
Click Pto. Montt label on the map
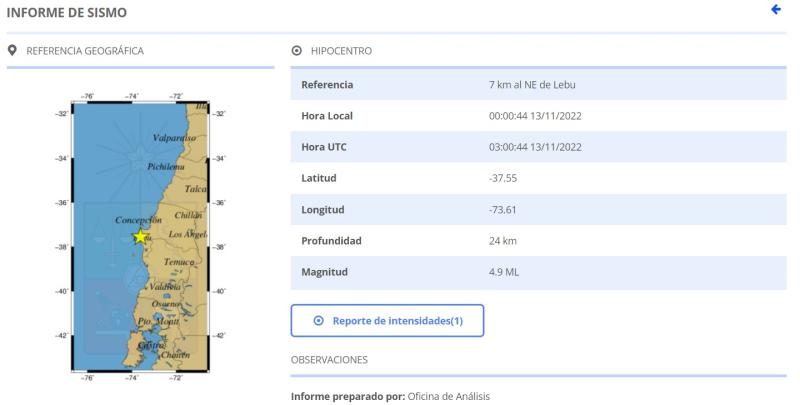158,321
